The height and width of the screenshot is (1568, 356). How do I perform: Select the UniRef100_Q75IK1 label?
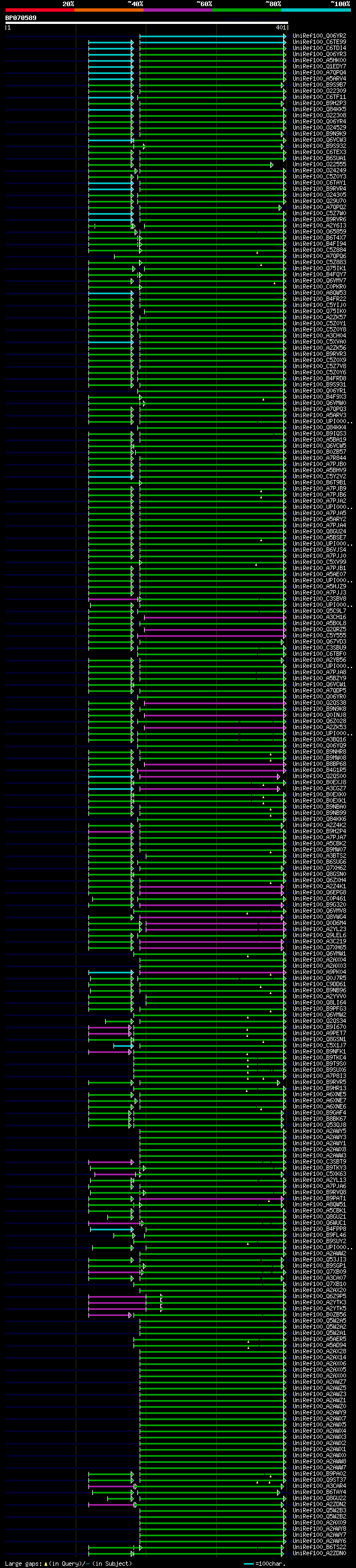(x=319, y=269)
